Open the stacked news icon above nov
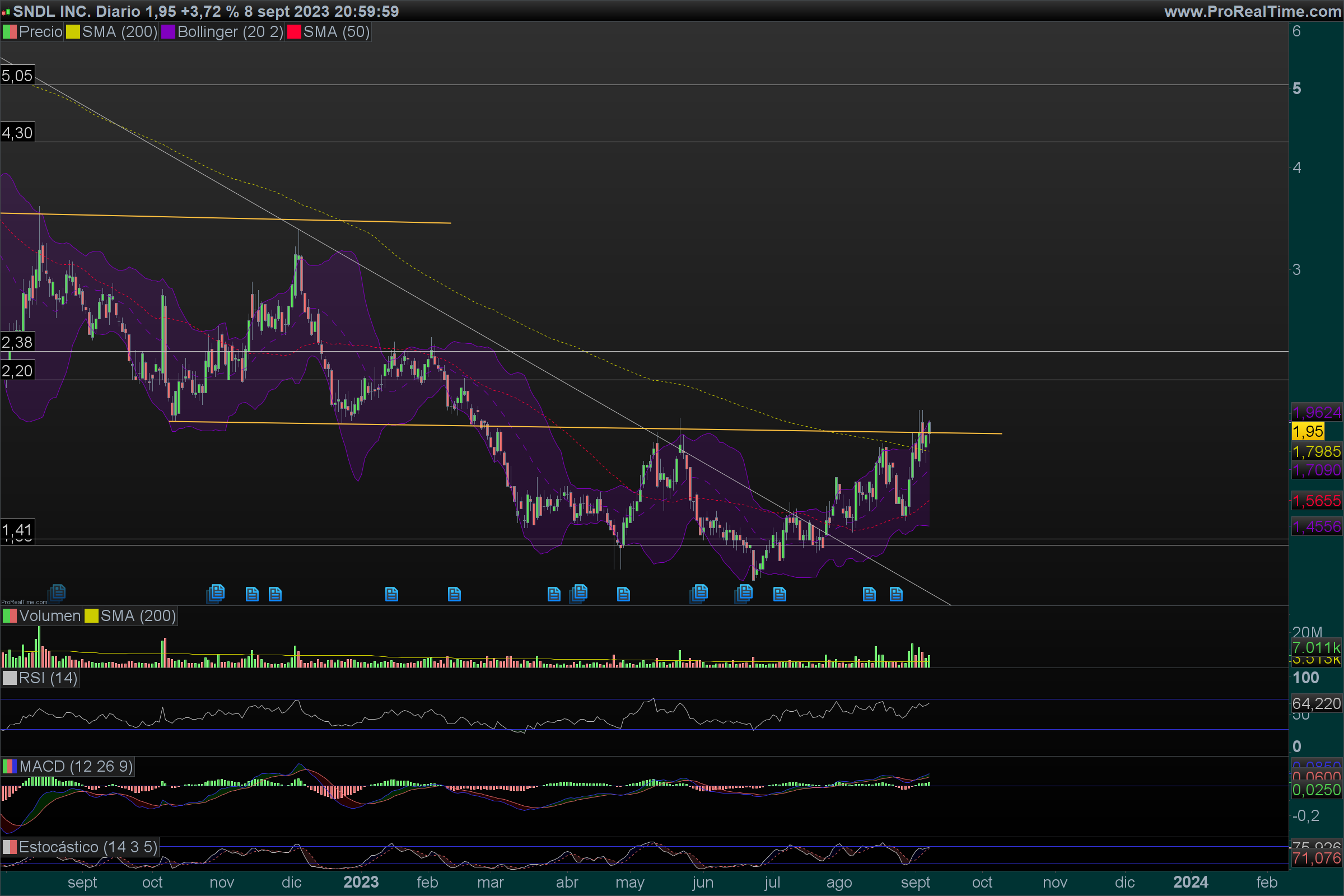Viewport: 1344px width, 896px height. (216, 593)
